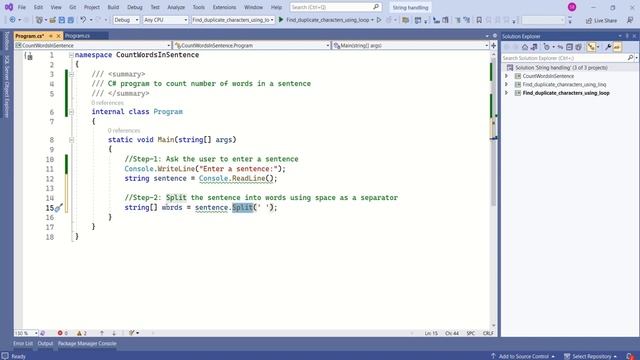Toggle pin on Program.cs* tab
The height and width of the screenshot is (360, 640).
coord(51,36)
